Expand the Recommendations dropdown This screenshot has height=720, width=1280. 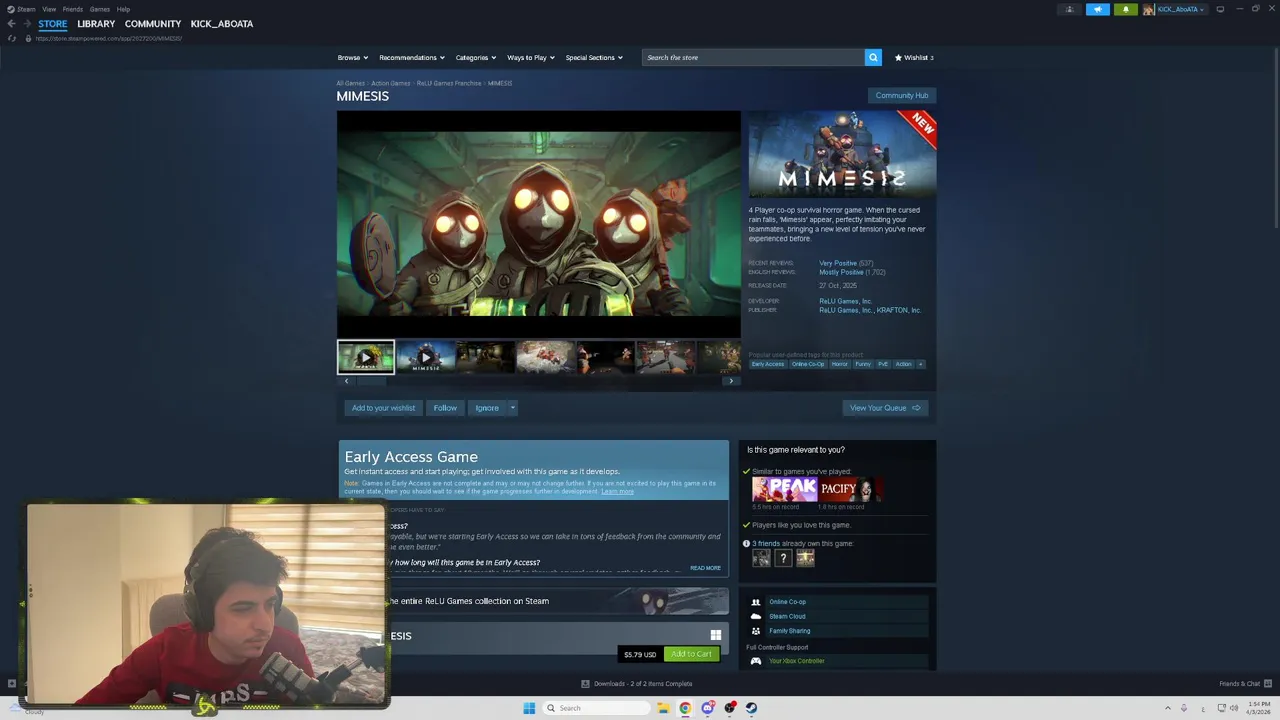[x=412, y=57]
